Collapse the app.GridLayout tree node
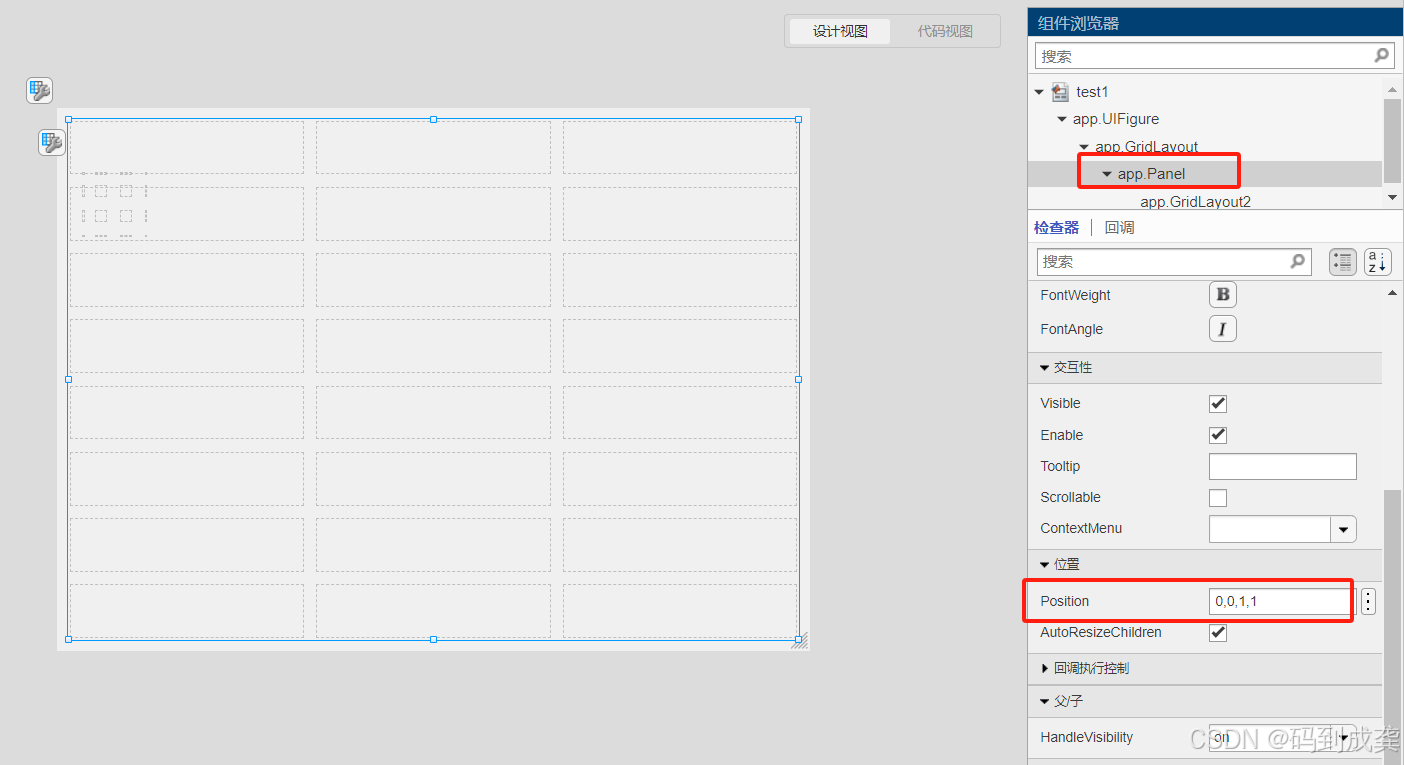This screenshot has height=765, width=1404. (1084, 147)
